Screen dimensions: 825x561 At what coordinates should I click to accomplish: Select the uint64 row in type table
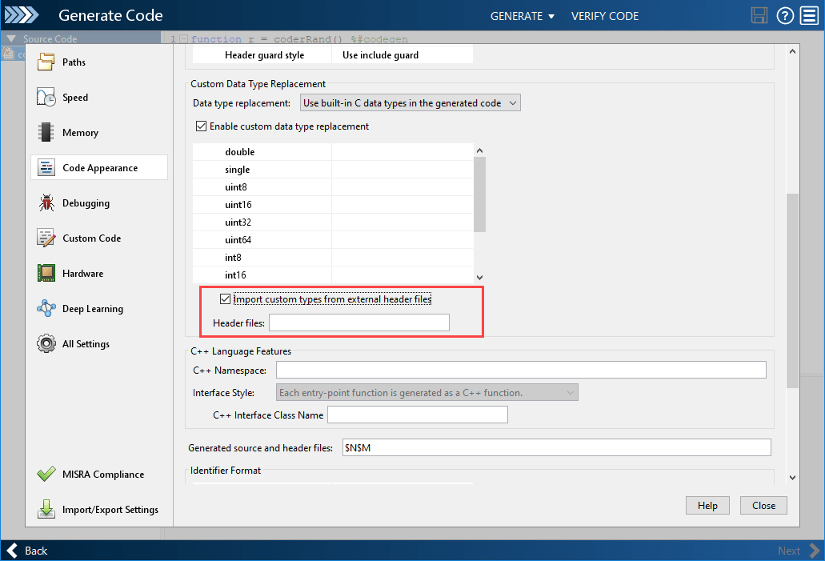(333, 239)
